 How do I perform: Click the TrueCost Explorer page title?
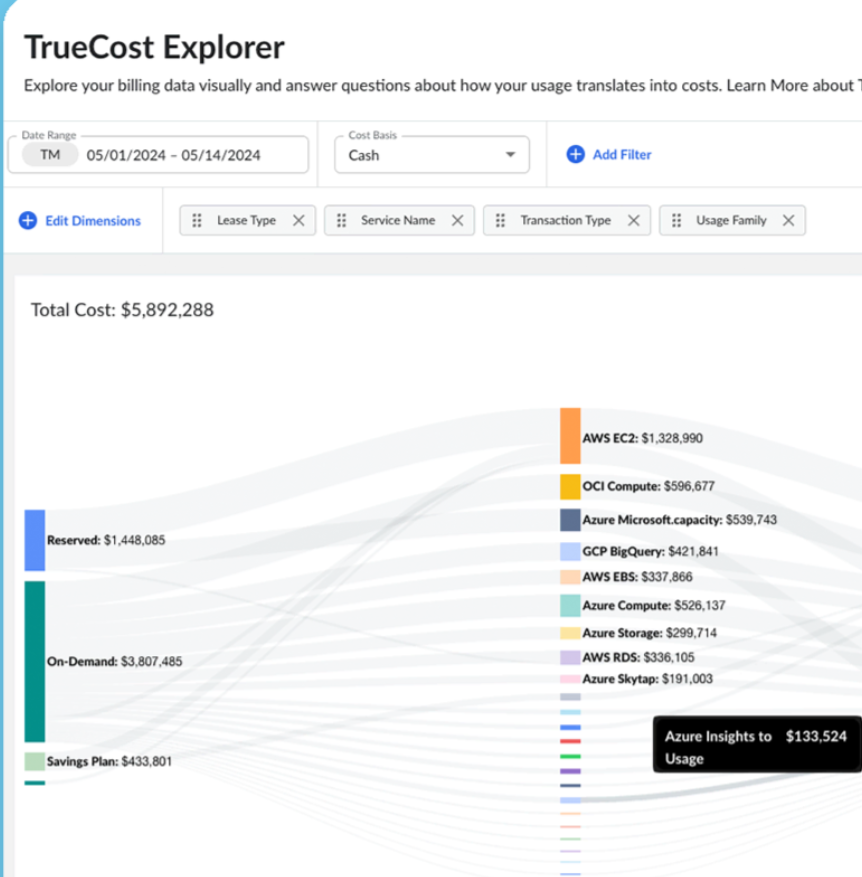[x=154, y=47]
